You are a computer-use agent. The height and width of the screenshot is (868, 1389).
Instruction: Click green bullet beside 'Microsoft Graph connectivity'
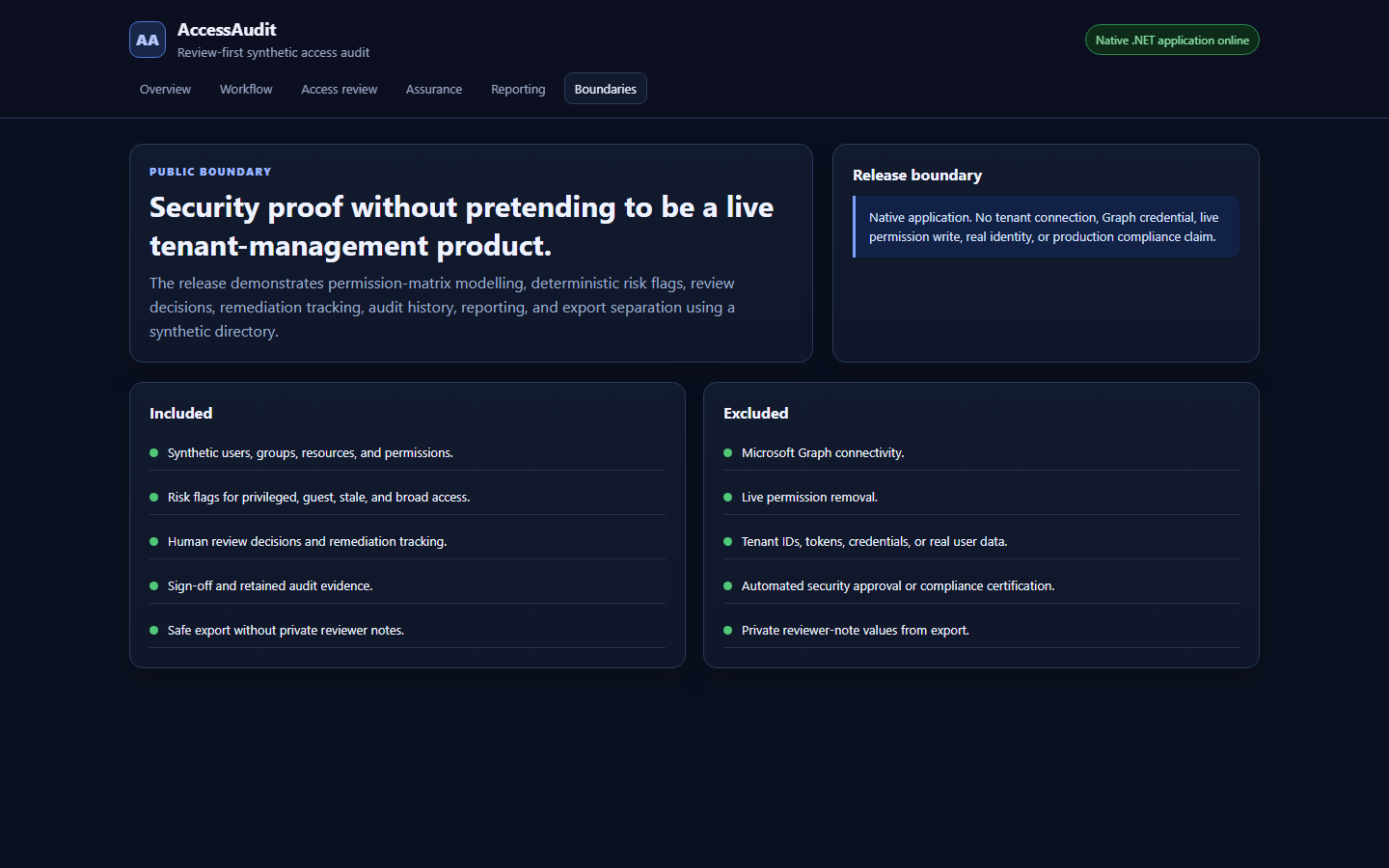(x=727, y=452)
